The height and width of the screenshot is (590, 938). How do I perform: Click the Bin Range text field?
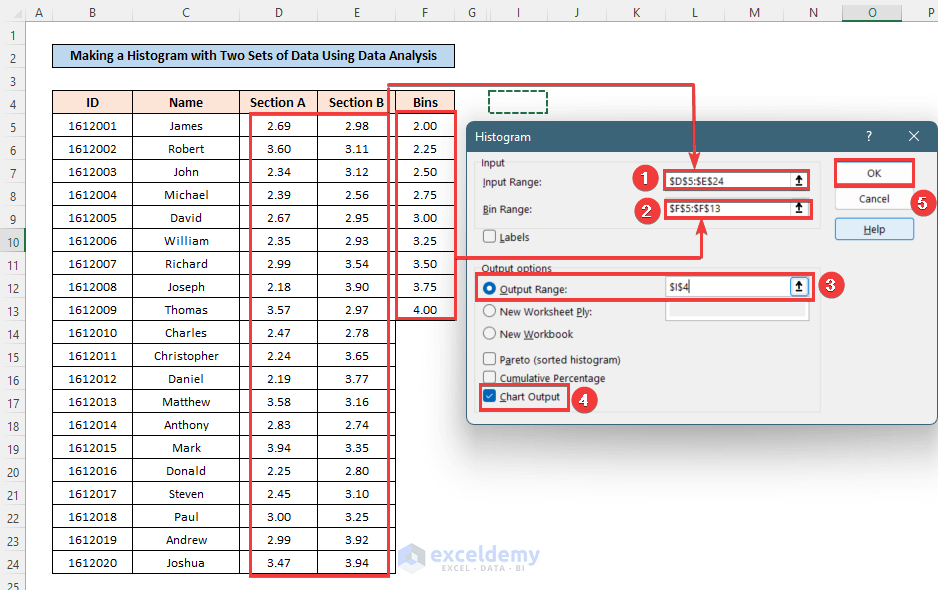pyautogui.click(x=730, y=209)
